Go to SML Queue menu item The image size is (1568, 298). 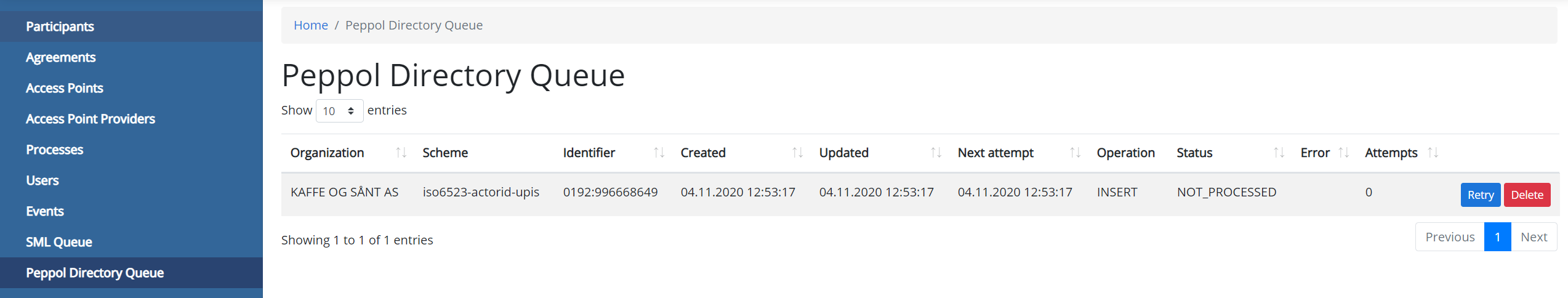(59, 242)
